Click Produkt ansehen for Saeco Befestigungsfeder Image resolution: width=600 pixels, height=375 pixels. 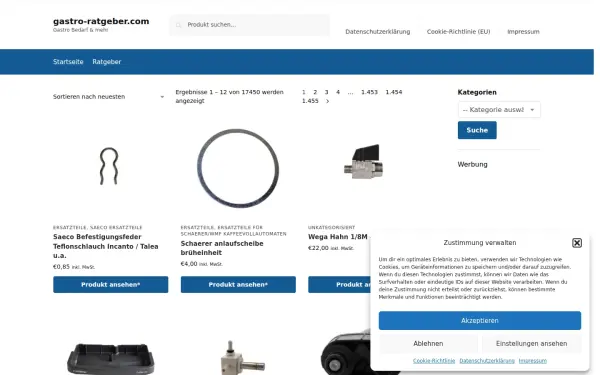pyautogui.click(x=111, y=285)
